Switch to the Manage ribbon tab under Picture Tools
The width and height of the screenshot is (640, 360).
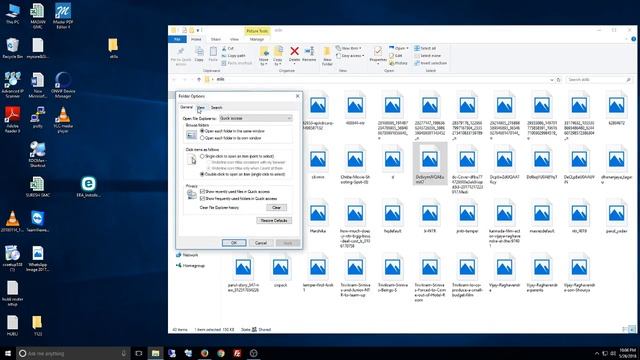[x=257, y=39]
